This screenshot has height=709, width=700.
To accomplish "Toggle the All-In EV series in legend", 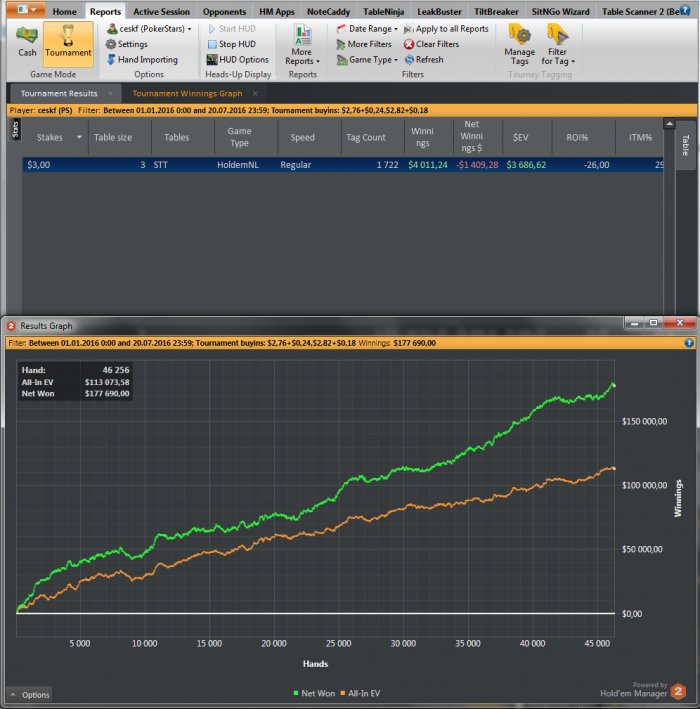I will [367, 692].
